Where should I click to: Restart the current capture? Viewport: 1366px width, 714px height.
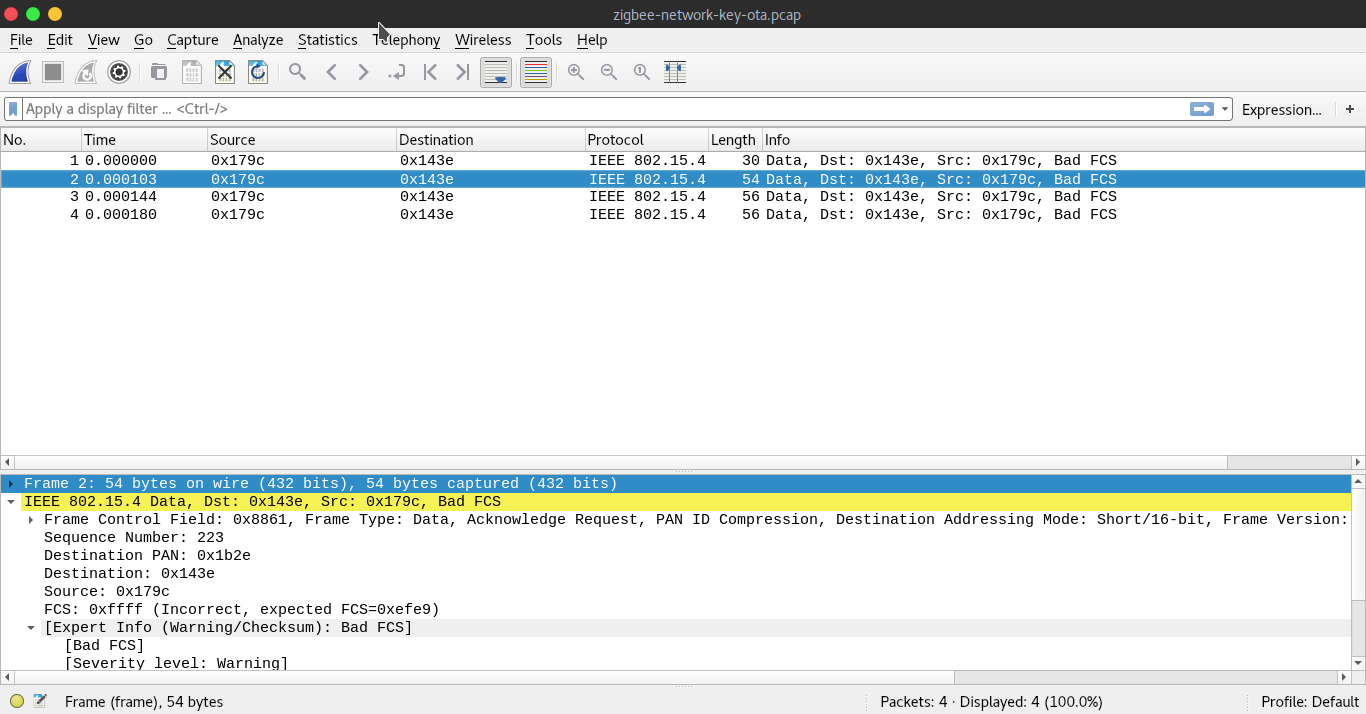click(86, 72)
